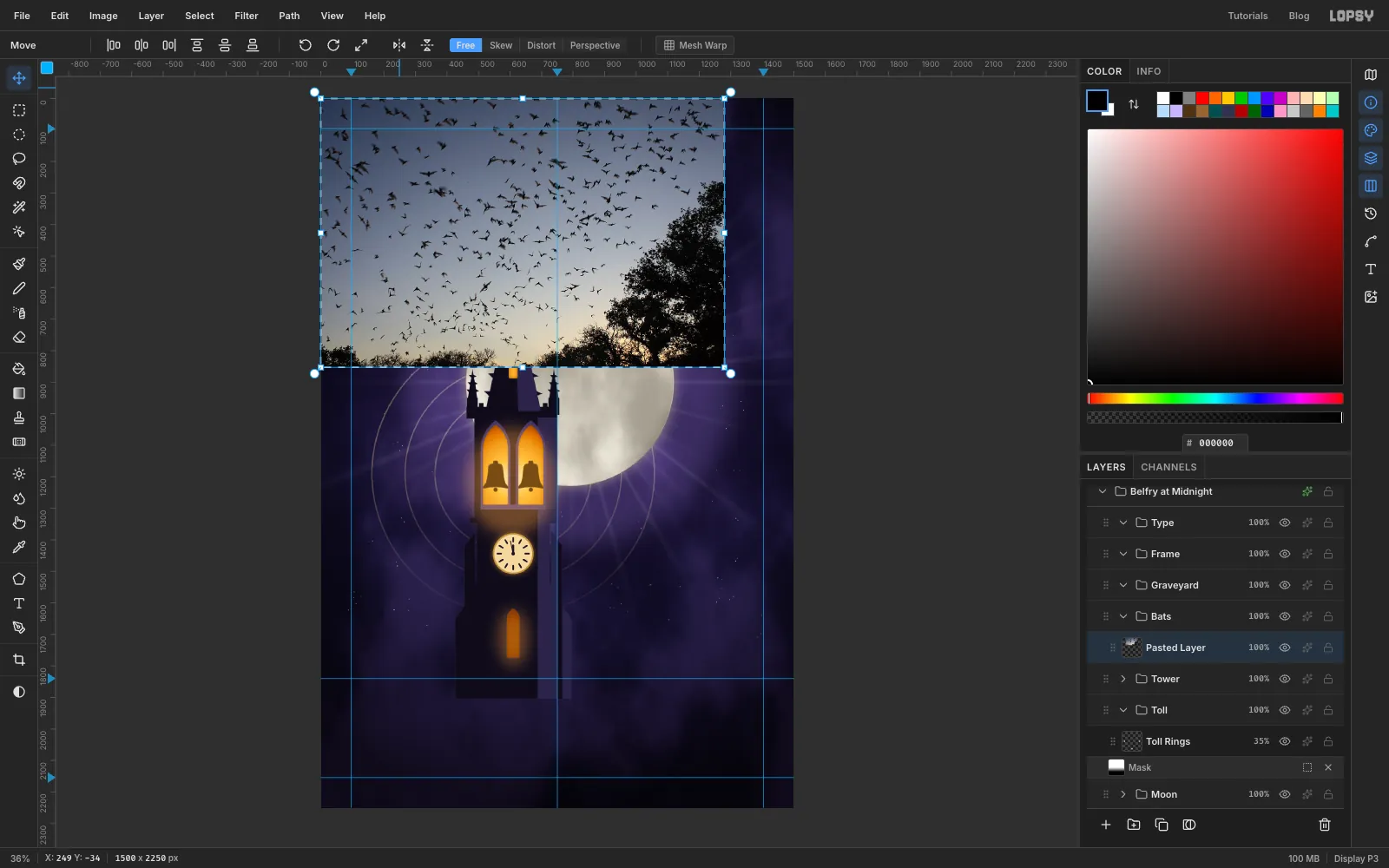Toggle visibility of the Toll Rings layer
The height and width of the screenshot is (868, 1389).
tap(1285, 741)
